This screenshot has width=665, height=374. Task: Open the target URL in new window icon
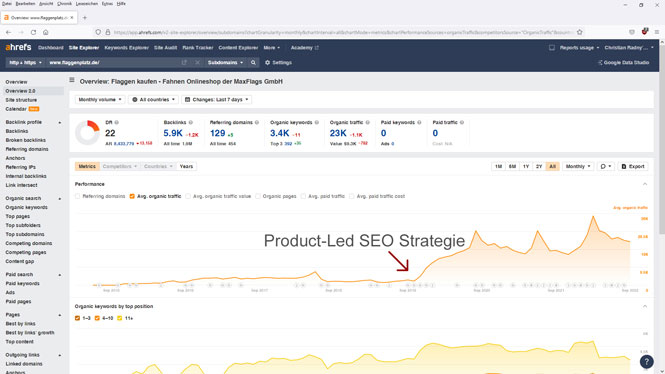pos(184,62)
